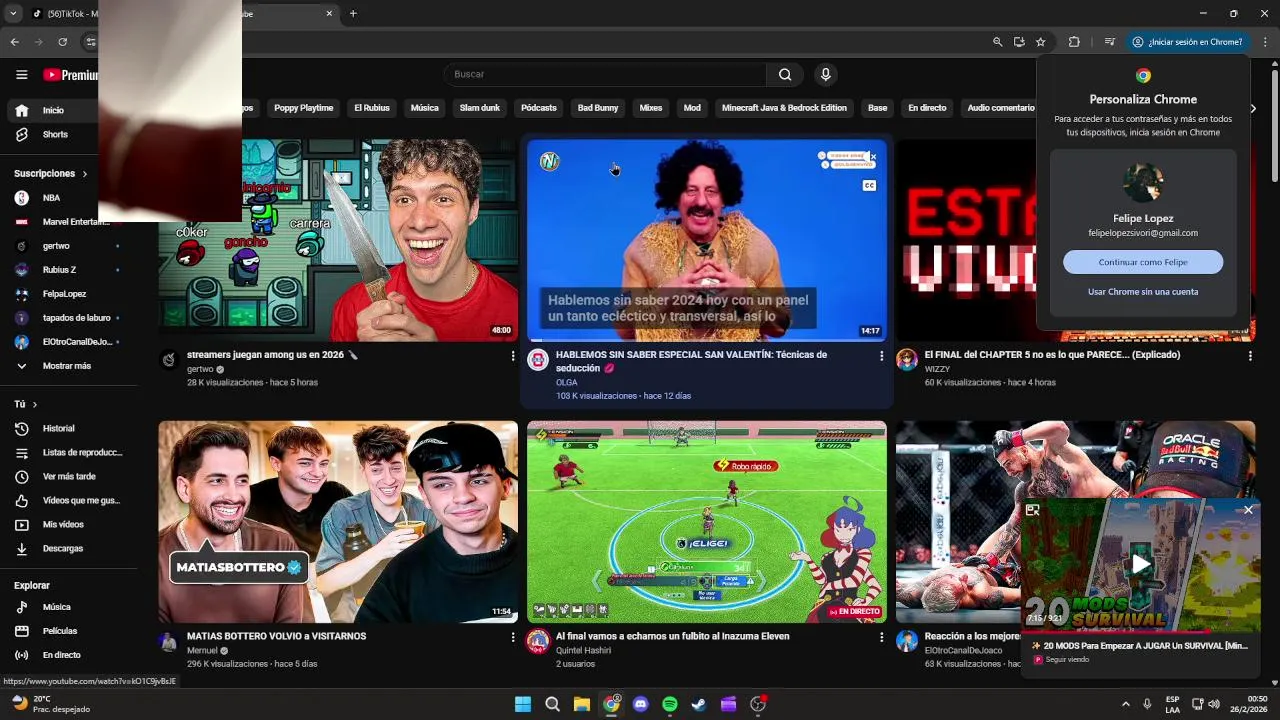Open Chrome three-dot menu

pos(1265,42)
